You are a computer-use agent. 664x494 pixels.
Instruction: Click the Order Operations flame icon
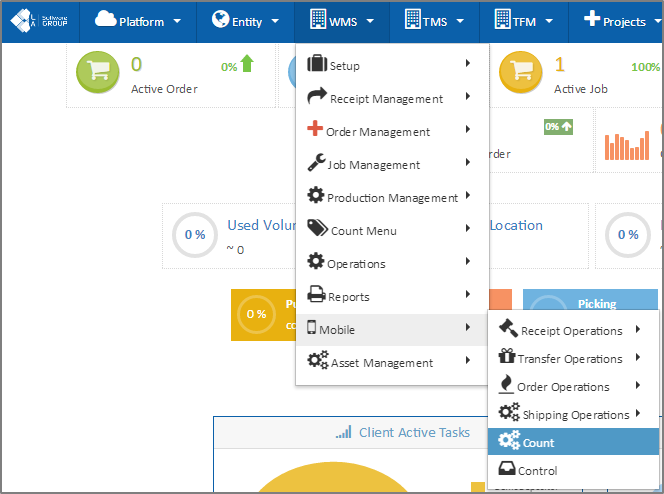506,384
